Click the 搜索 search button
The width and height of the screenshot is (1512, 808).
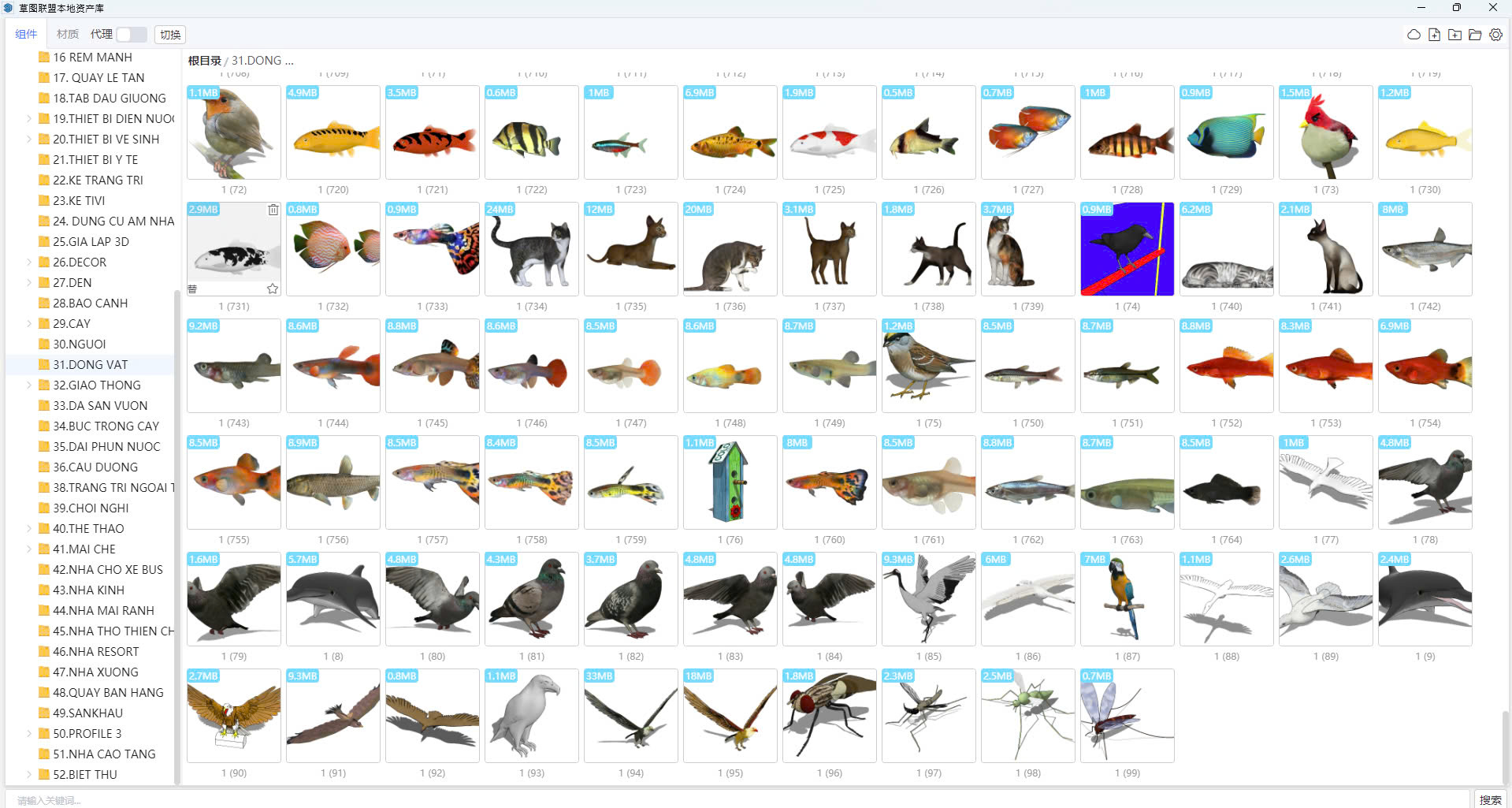[1490, 799]
